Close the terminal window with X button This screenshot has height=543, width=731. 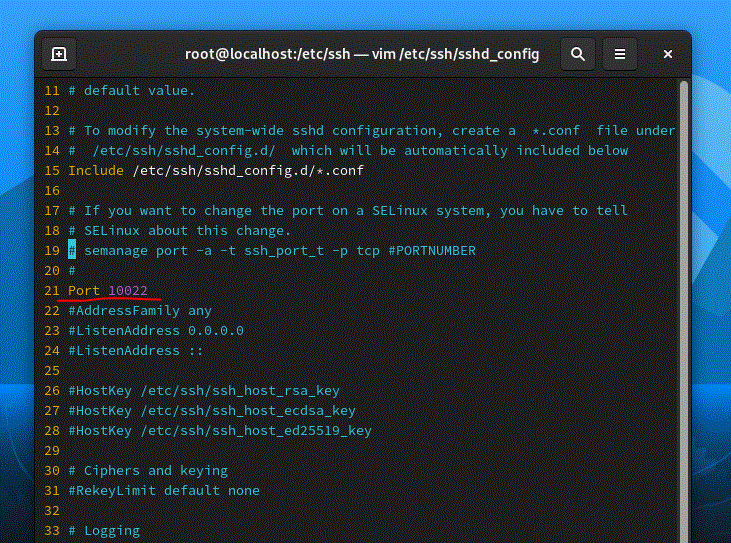pyautogui.click(x=668, y=54)
